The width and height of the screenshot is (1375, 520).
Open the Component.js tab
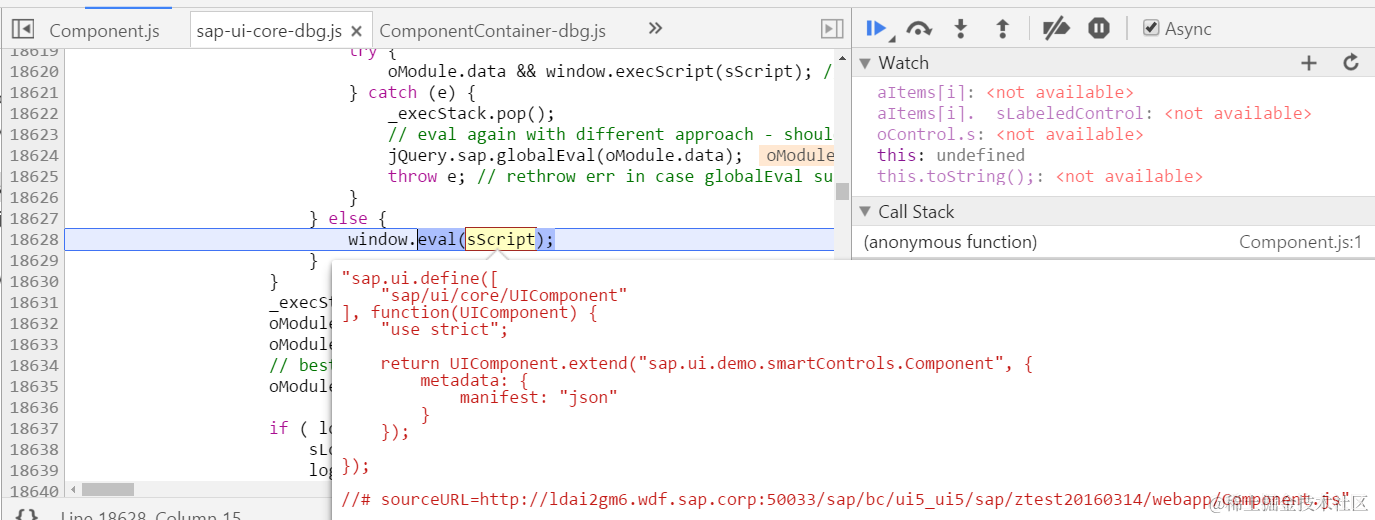click(x=104, y=30)
